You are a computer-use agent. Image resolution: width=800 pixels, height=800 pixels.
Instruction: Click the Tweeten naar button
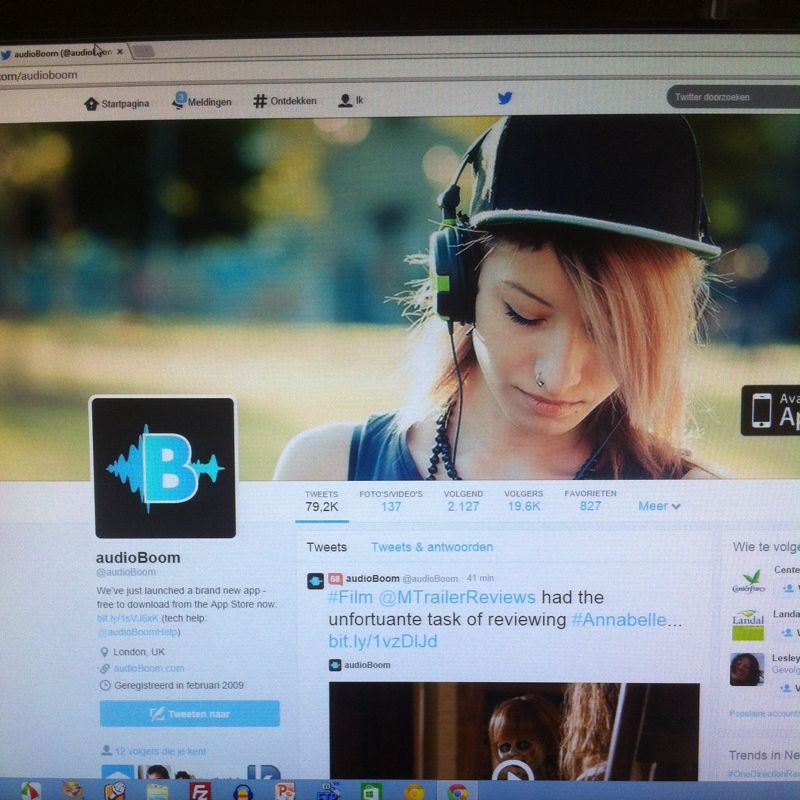coord(189,713)
